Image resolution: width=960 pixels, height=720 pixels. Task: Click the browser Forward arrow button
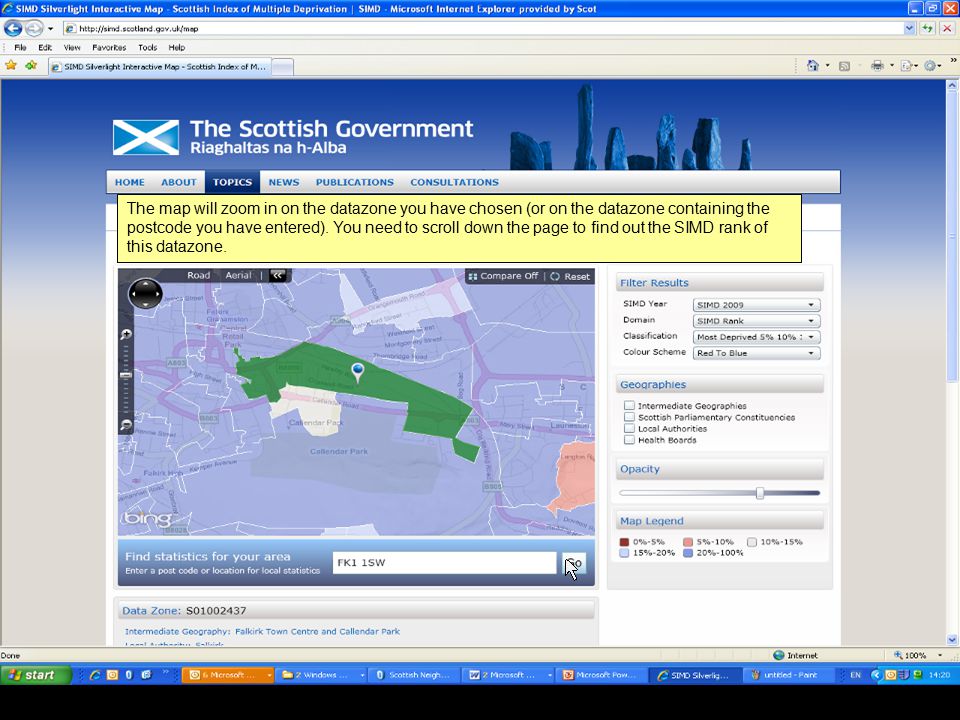click(x=34, y=28)
